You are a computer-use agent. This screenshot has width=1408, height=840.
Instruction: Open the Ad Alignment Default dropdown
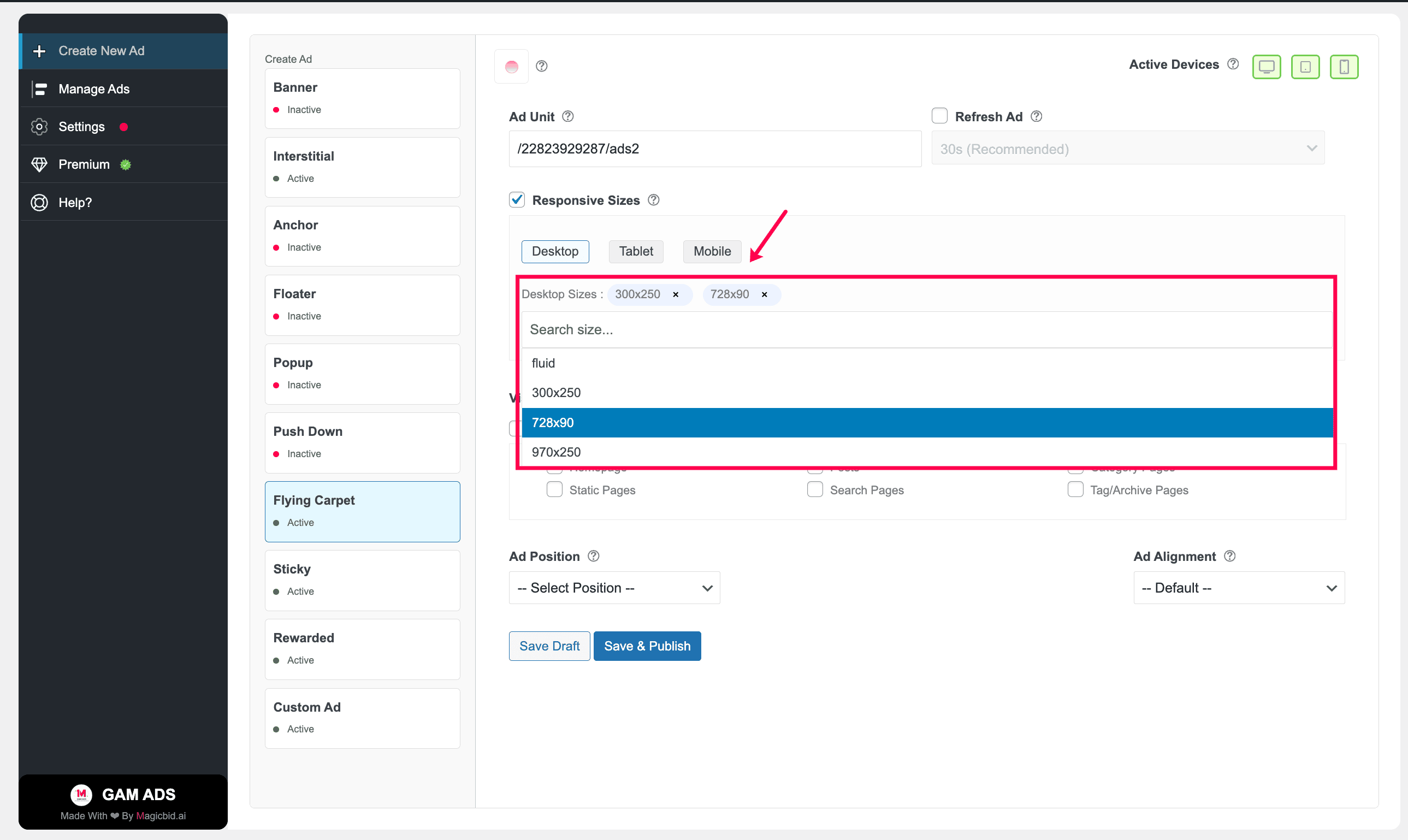[x=1239, y=588]
